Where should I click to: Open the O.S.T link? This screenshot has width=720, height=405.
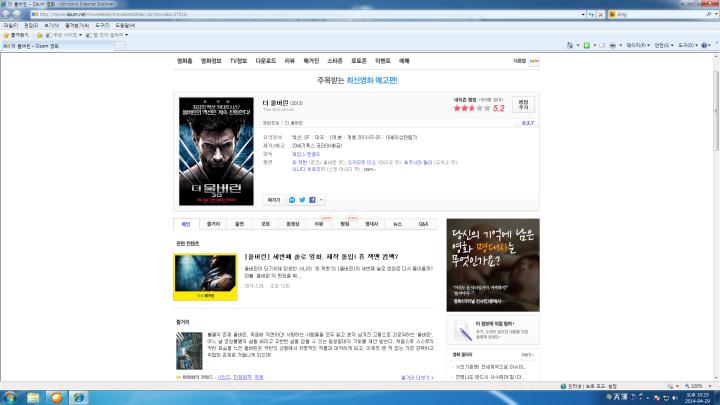tap(528, 123)
